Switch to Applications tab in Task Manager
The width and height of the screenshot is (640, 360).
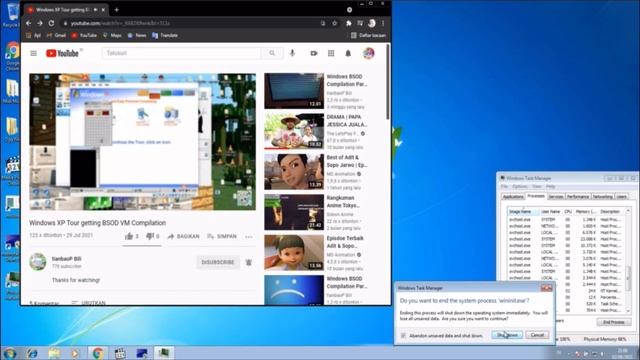point(513,197)
